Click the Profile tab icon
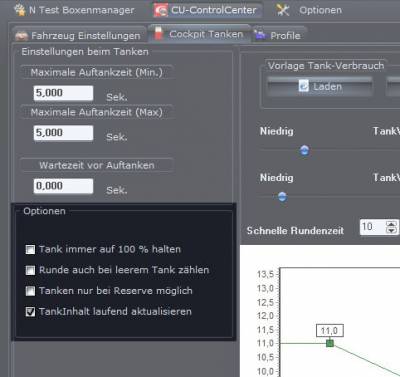 tap(260, 34)
